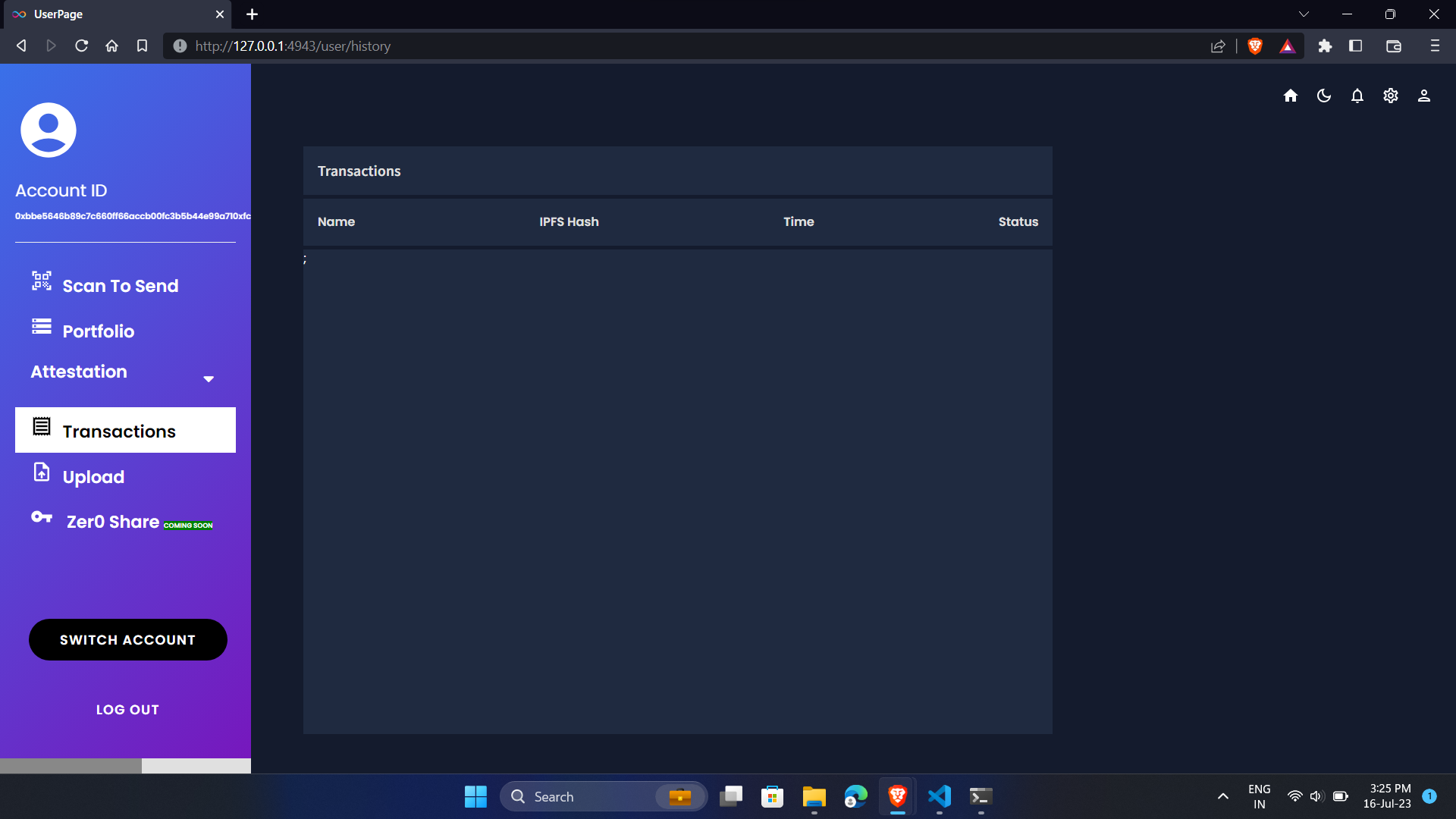This screenshot has height=819, width=1456.
Task: Toggle dark mode moon icon
Action: click(1323, 96)
